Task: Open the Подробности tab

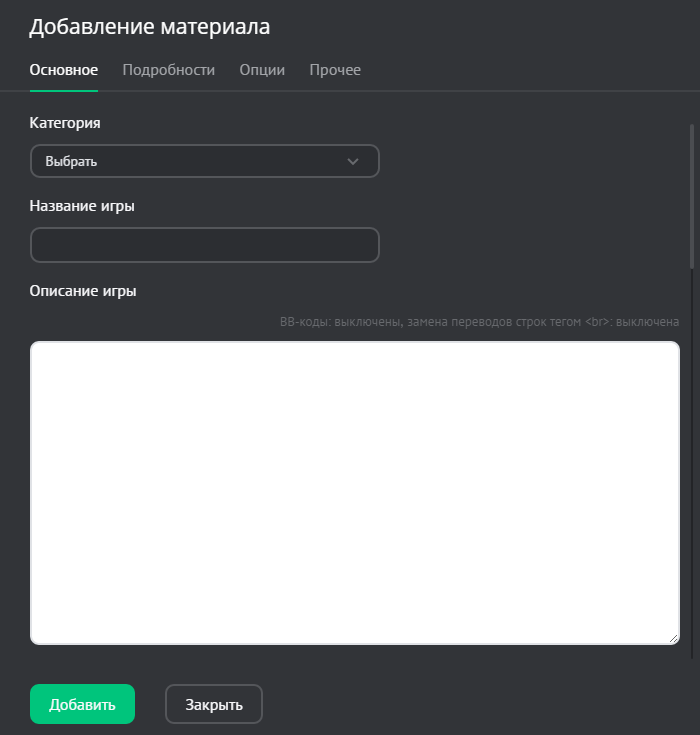Action: point(168,70)
